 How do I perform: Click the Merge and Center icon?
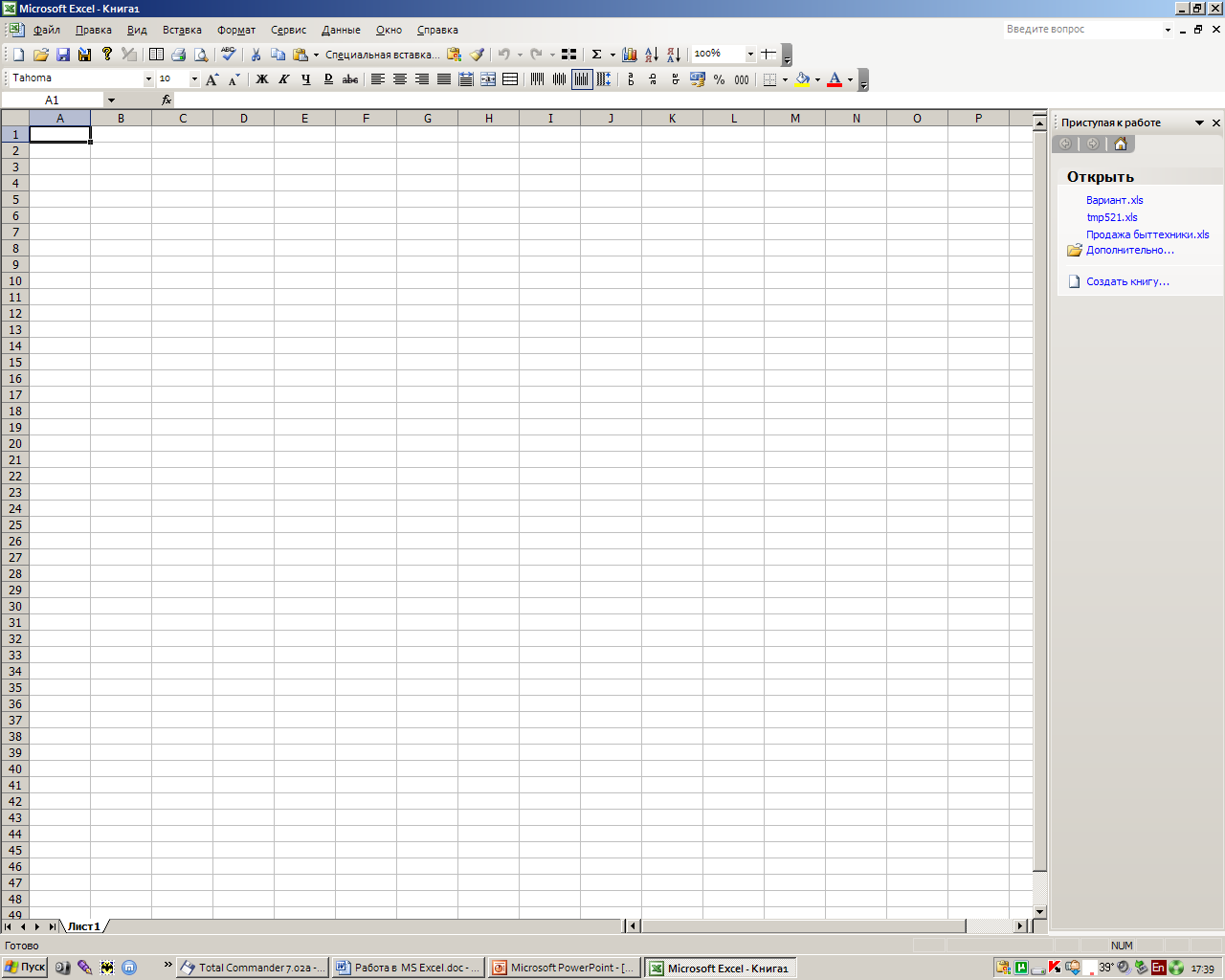point(488,79)
